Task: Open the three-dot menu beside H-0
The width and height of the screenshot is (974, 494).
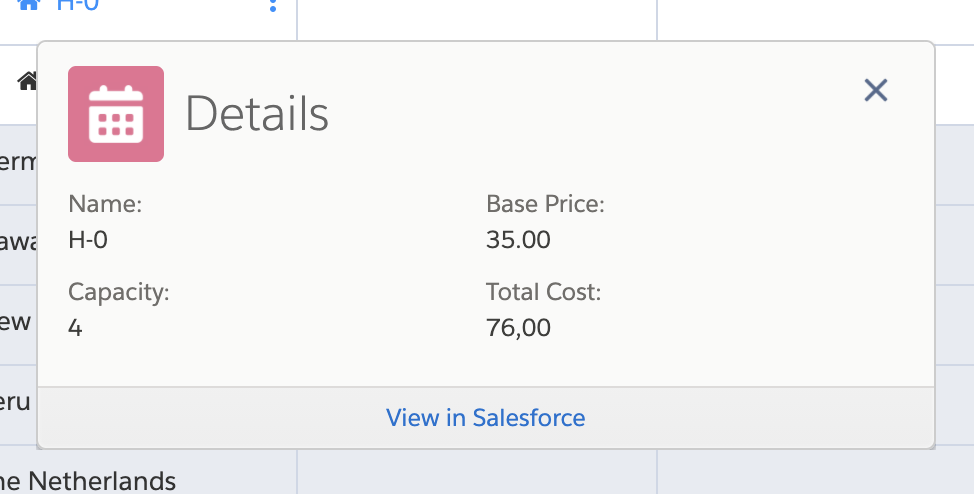Action: [273, 5]
